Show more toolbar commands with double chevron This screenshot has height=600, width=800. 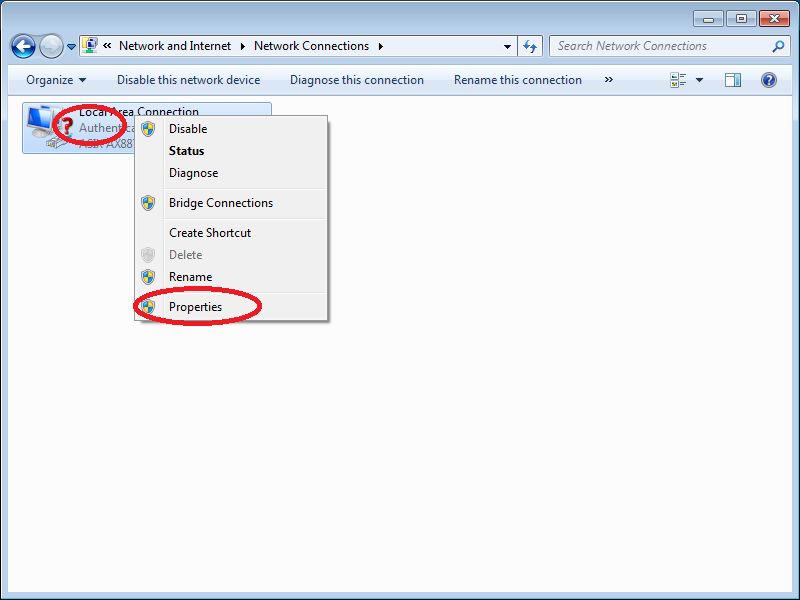(609, 80)
